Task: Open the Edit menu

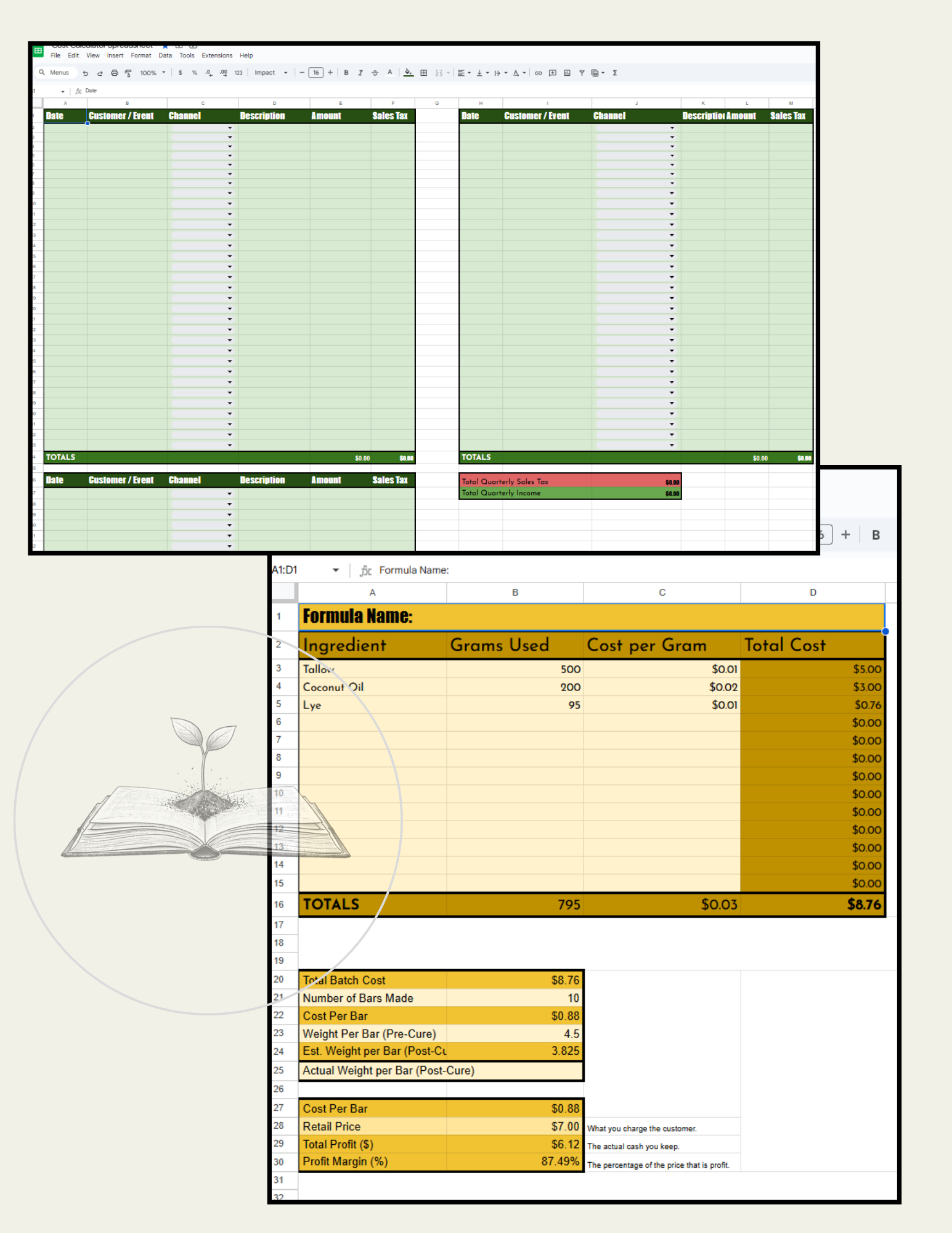Action: click(x=73, y=55)
